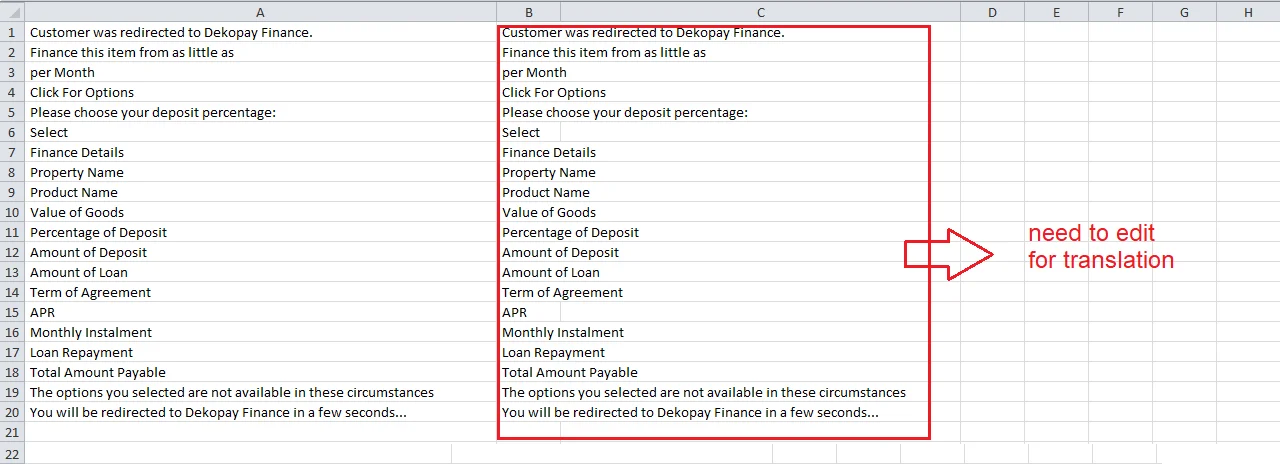Select column B header
The width and height of the screenshot is (1280, 464).
tap(528, 12)
